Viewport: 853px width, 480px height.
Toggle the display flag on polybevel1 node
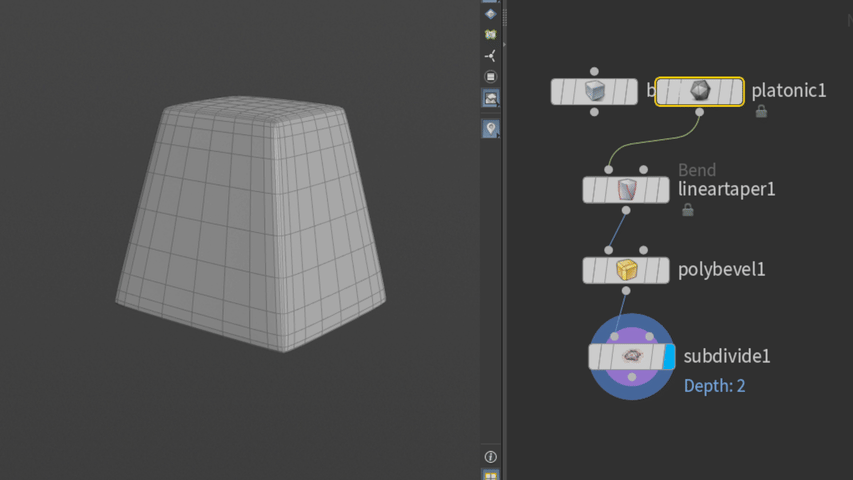coord(662,270)
